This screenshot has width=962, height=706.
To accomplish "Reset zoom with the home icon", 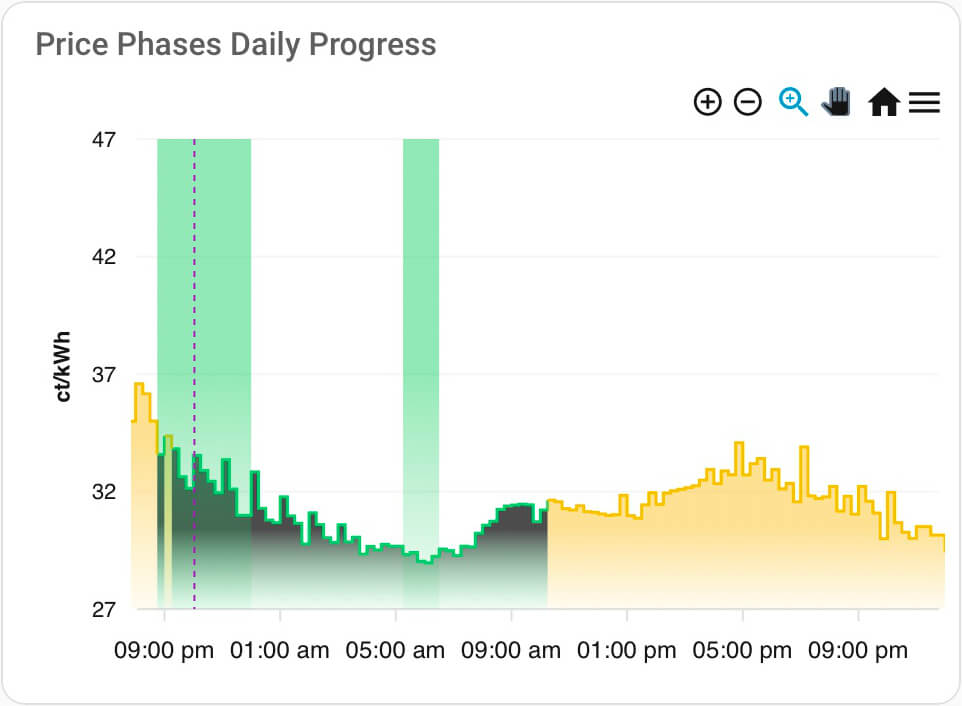I will tap(884, 102).
